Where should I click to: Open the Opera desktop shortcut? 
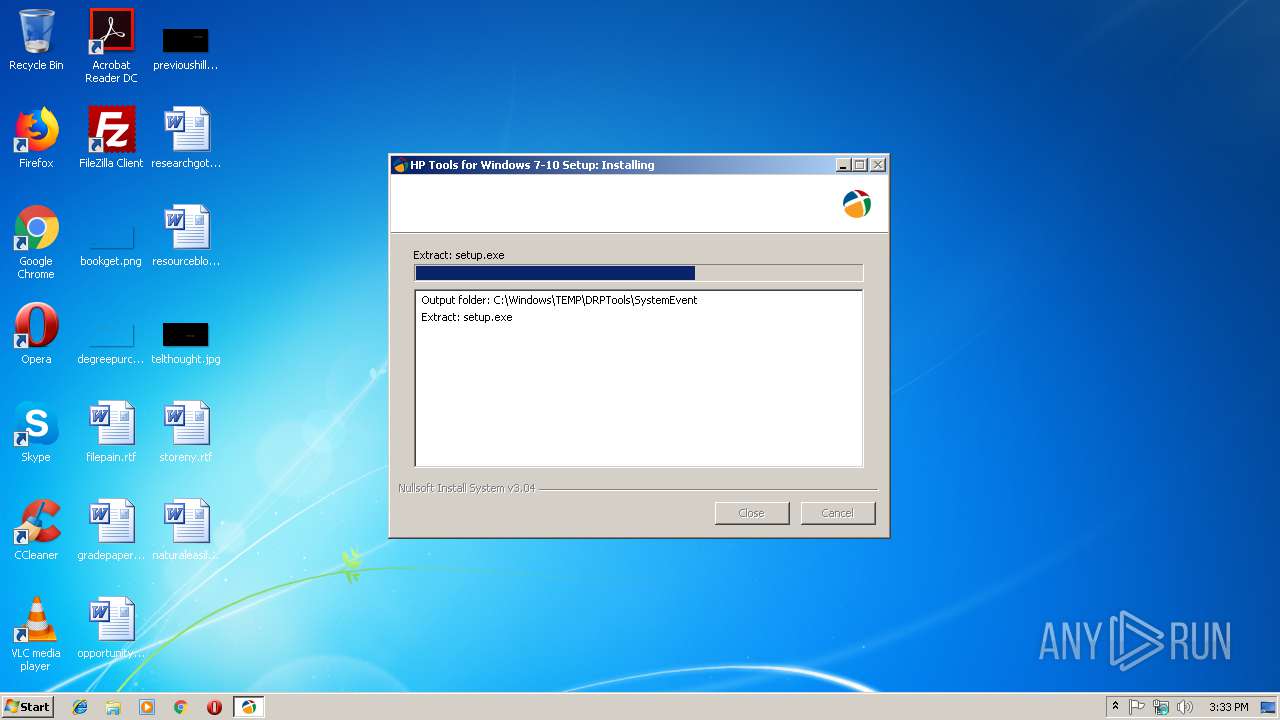[x=36, y=334]
